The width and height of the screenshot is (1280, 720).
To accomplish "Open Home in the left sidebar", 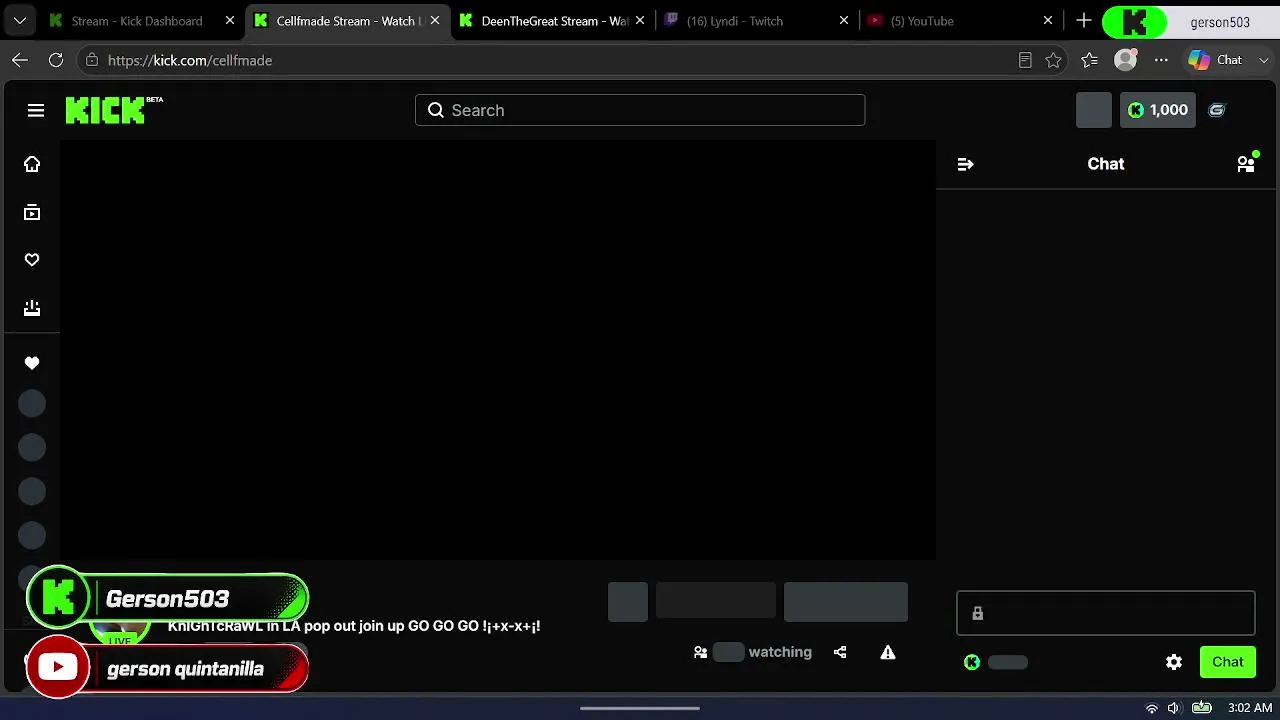I will click(x=32, y=164).
